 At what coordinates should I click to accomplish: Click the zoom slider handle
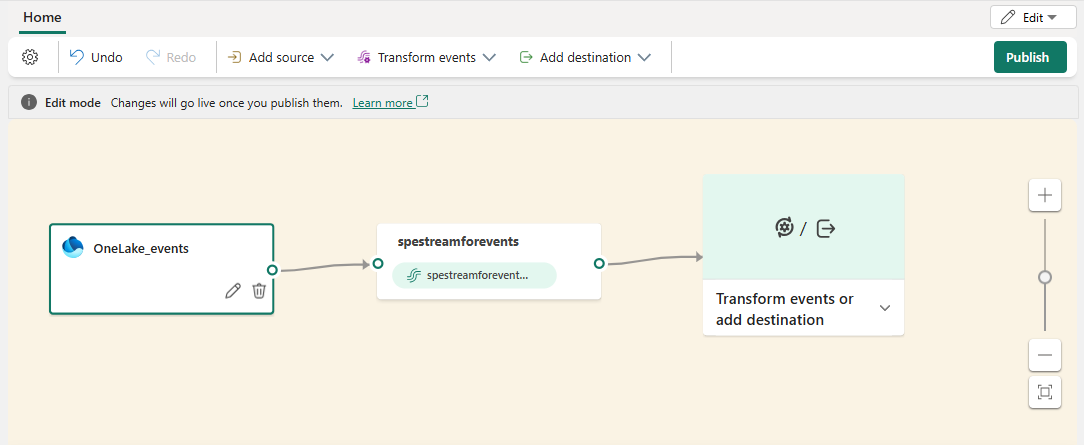click(x=1045, y=277)
